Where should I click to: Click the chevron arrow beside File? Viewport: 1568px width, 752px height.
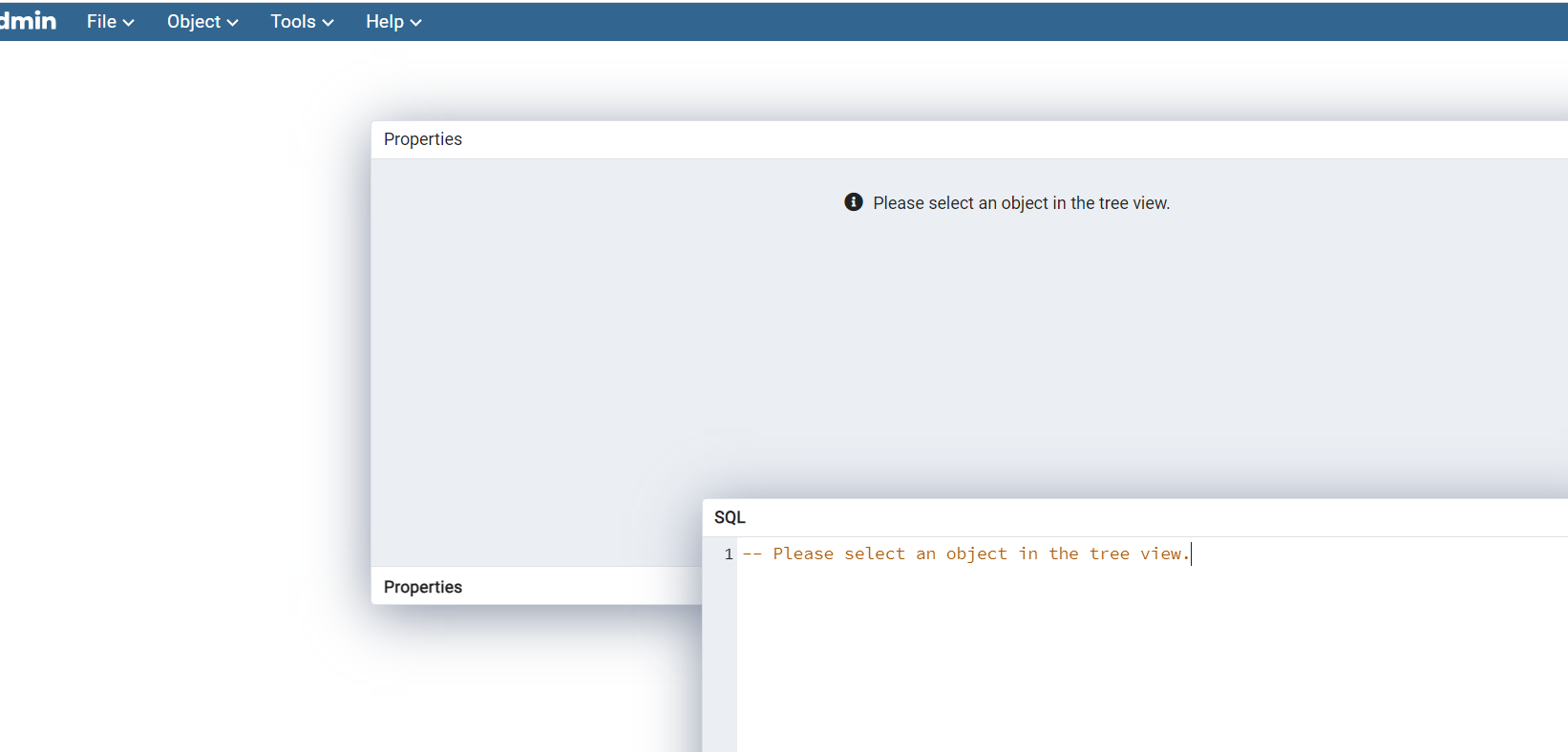click(129, 23)
